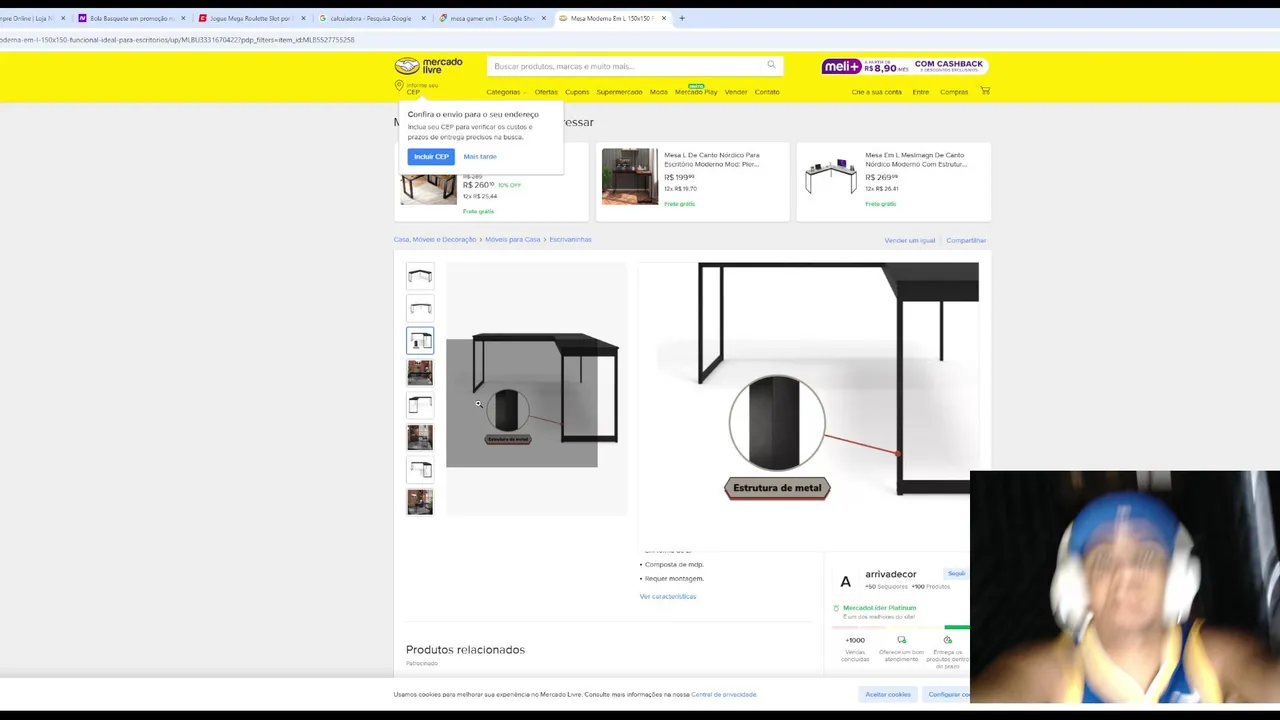Viewport: 1280px width, 720px height.
Task: Click the search magnifier icon
Action: (771, 65)
